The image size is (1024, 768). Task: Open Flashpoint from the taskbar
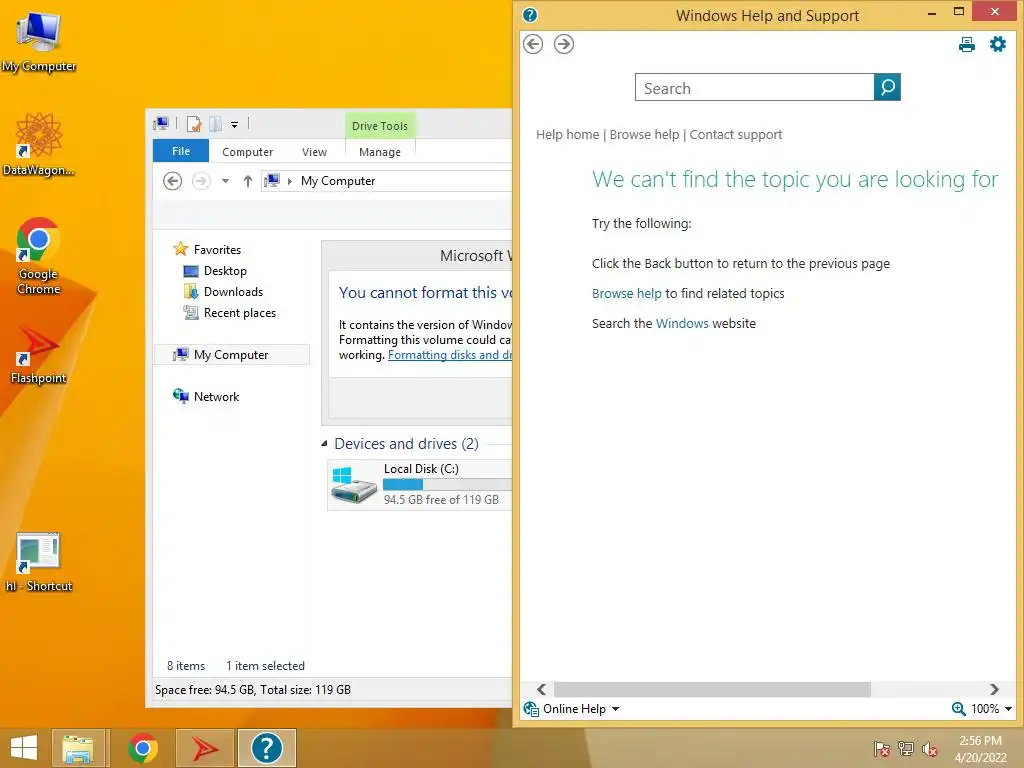click(204, 748)
